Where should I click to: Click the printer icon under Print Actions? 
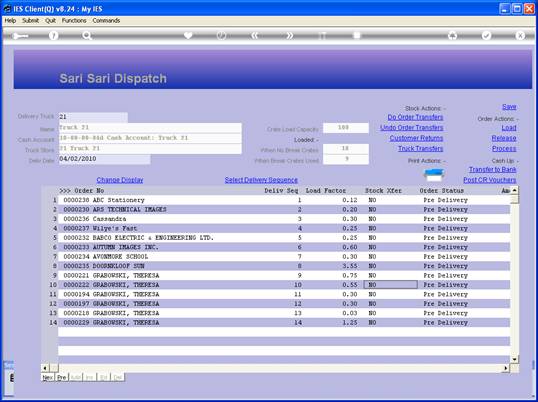pos(434,175)
